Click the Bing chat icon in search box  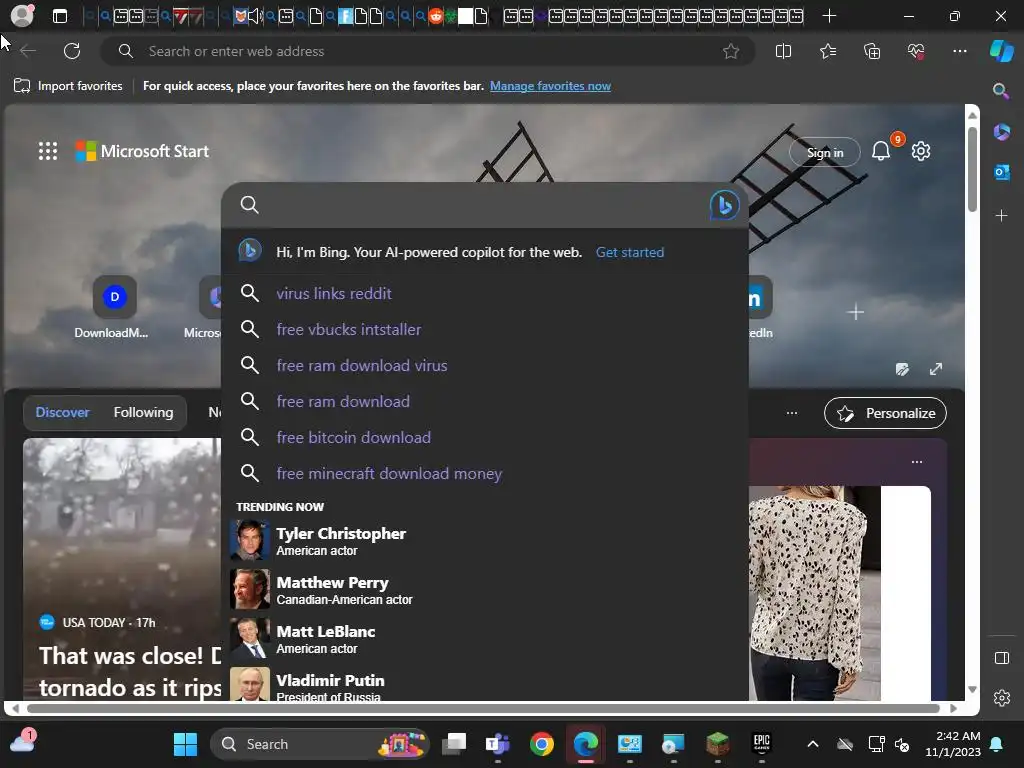[x=724, y=205]
